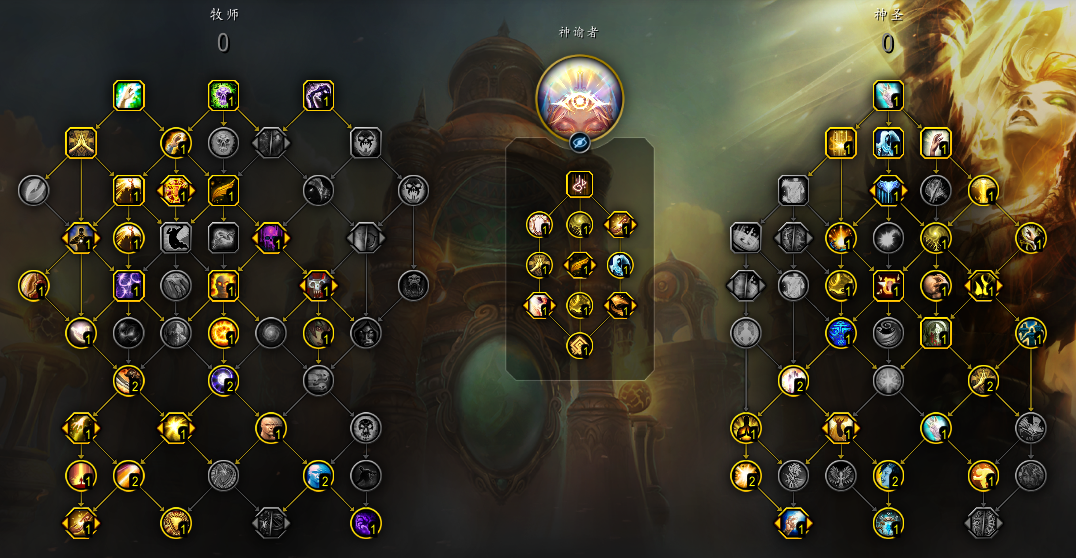
Task: Toggle the eye icon below the 神谕者 portrait
Action: point(579,142)
